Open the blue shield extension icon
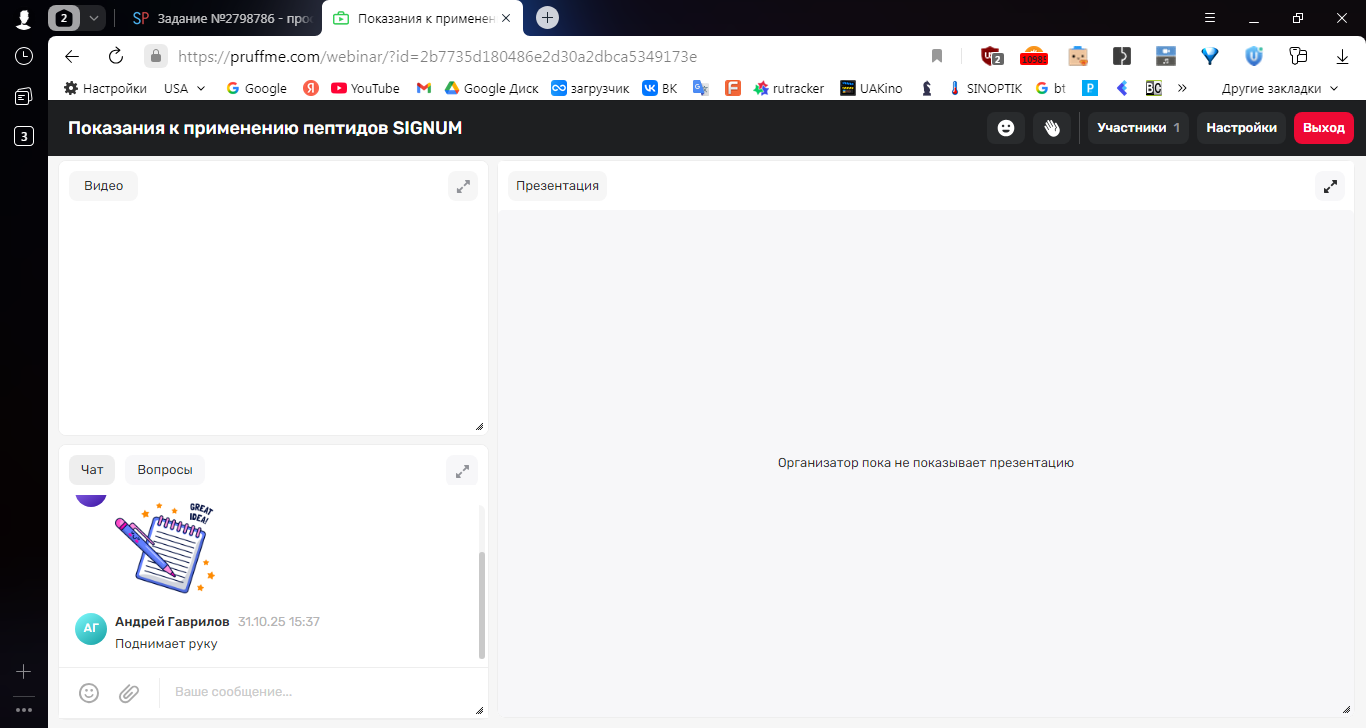 point(1254,56)
